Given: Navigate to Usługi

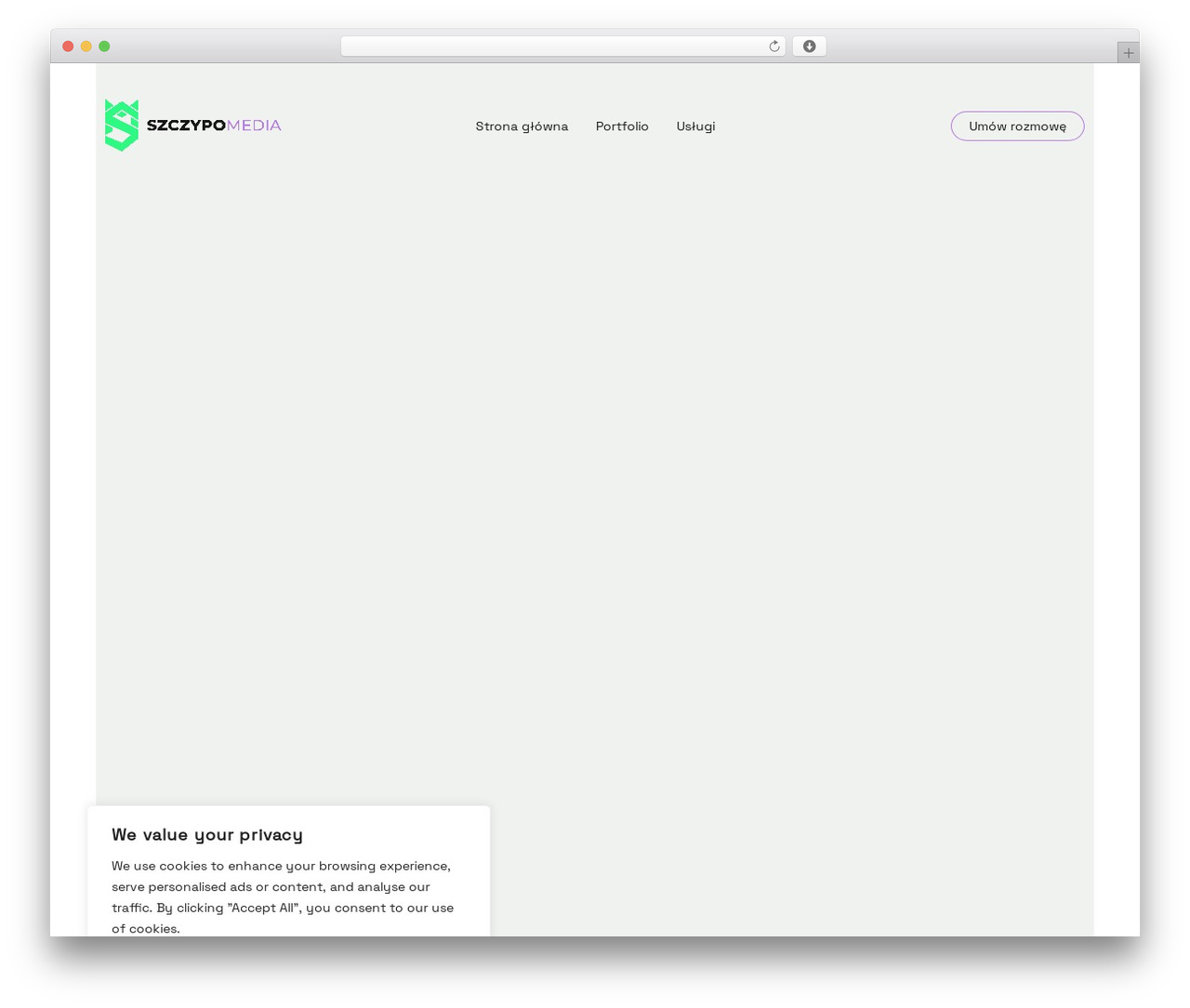Looking at the screenshot, I should (x=695, y=126).
